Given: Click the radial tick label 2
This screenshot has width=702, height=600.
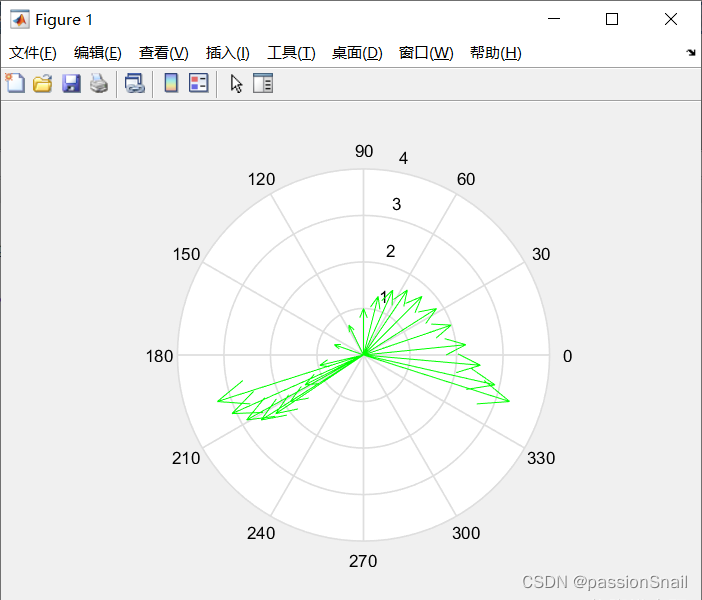Looking at the screenshot, I should [x=390, y=251].
